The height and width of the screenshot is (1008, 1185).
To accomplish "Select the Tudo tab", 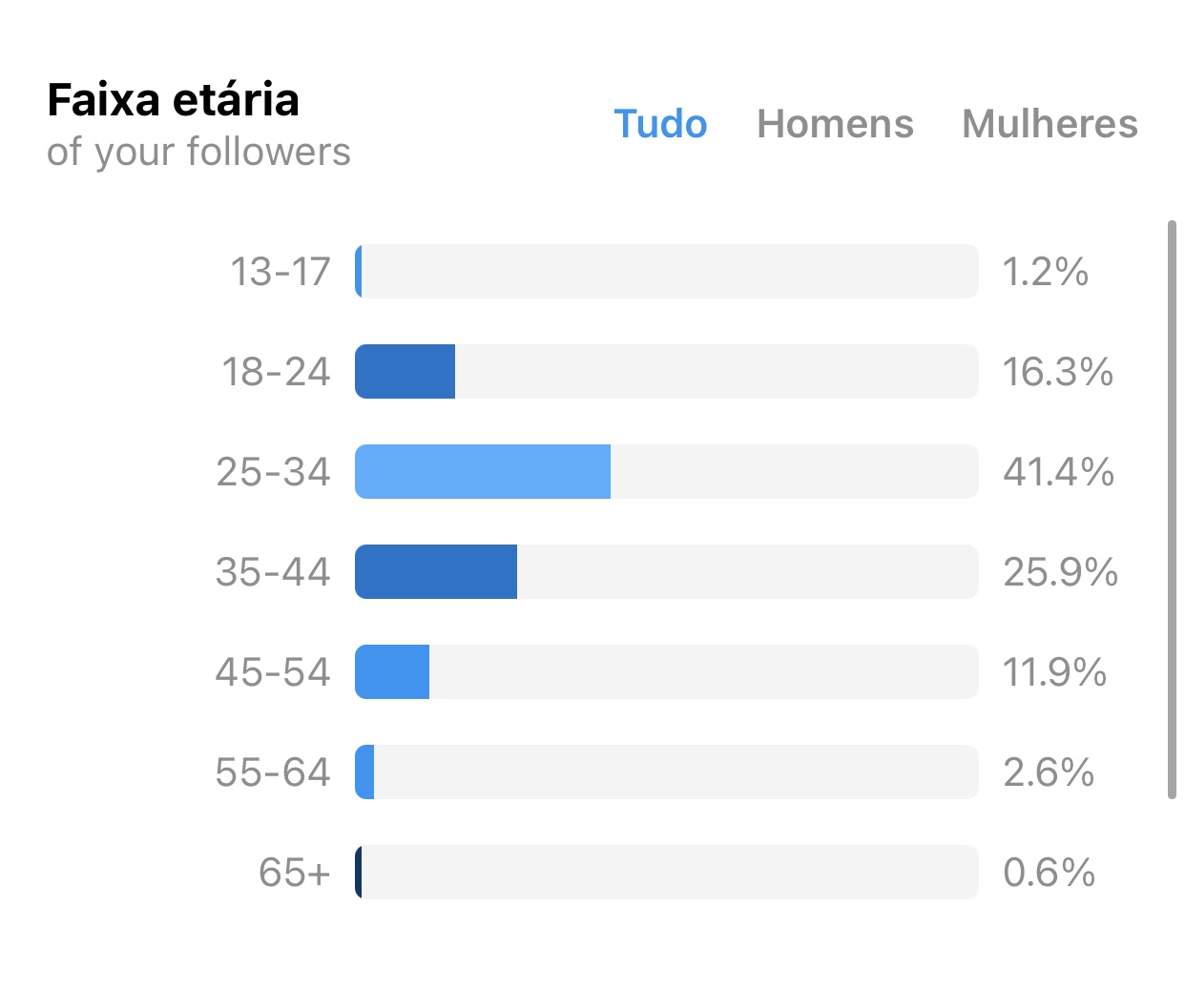I will [x=660, y=124].
